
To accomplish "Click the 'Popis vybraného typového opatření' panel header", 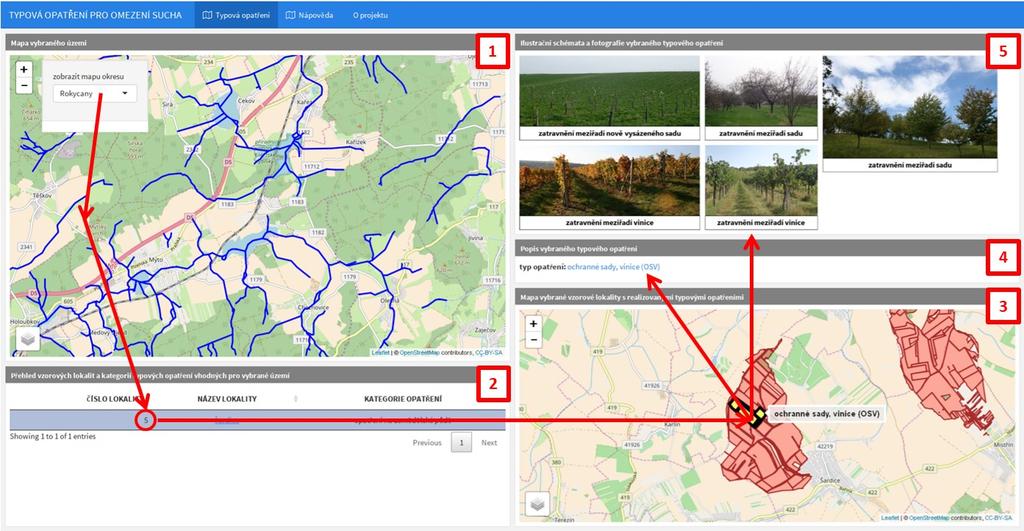I will pos(767,249).
